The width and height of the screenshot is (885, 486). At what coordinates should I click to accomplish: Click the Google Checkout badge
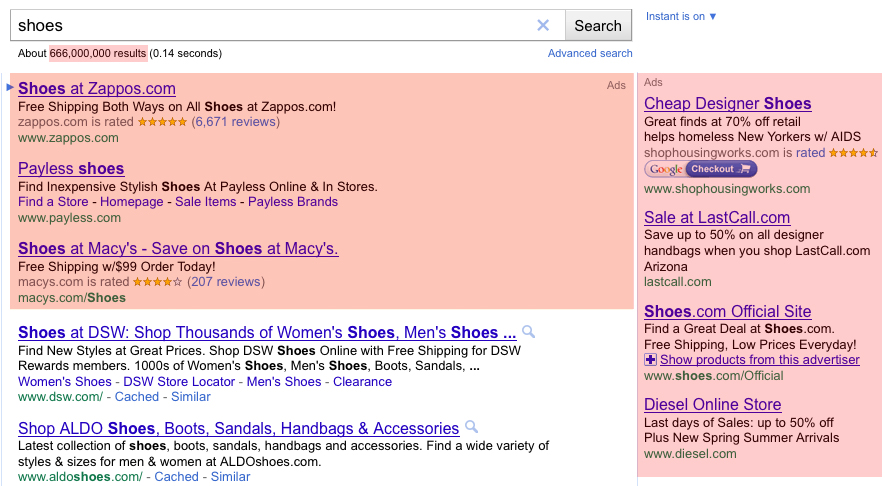click(700, 169)
